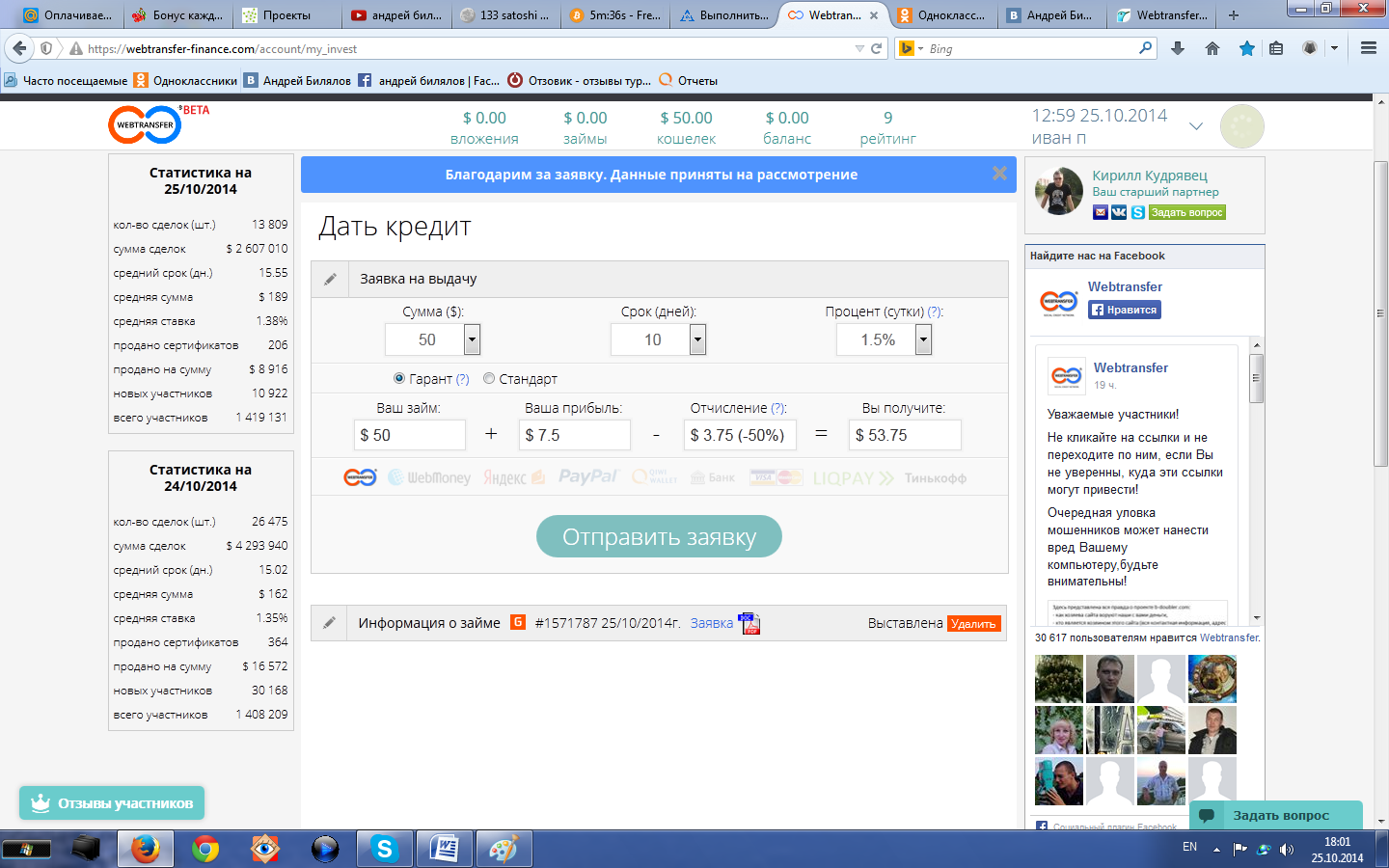Select the PayPal payment logo

(x=587, y=476)
